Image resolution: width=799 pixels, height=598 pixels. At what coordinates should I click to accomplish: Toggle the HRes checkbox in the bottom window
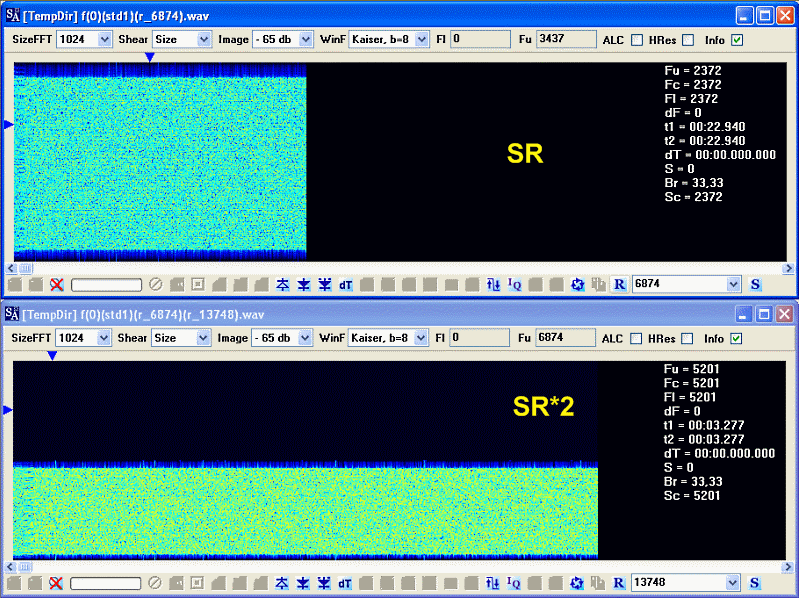tap(687, 339)
